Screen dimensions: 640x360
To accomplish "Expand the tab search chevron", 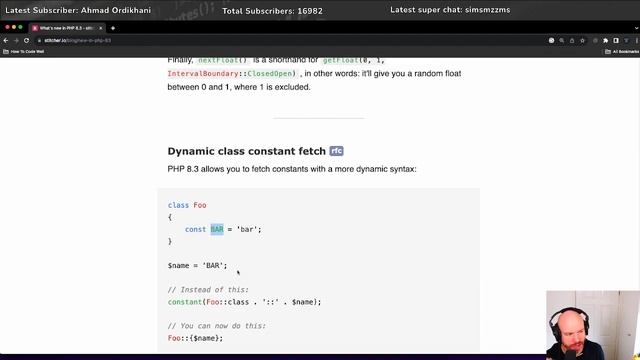I will pos(636,28).
